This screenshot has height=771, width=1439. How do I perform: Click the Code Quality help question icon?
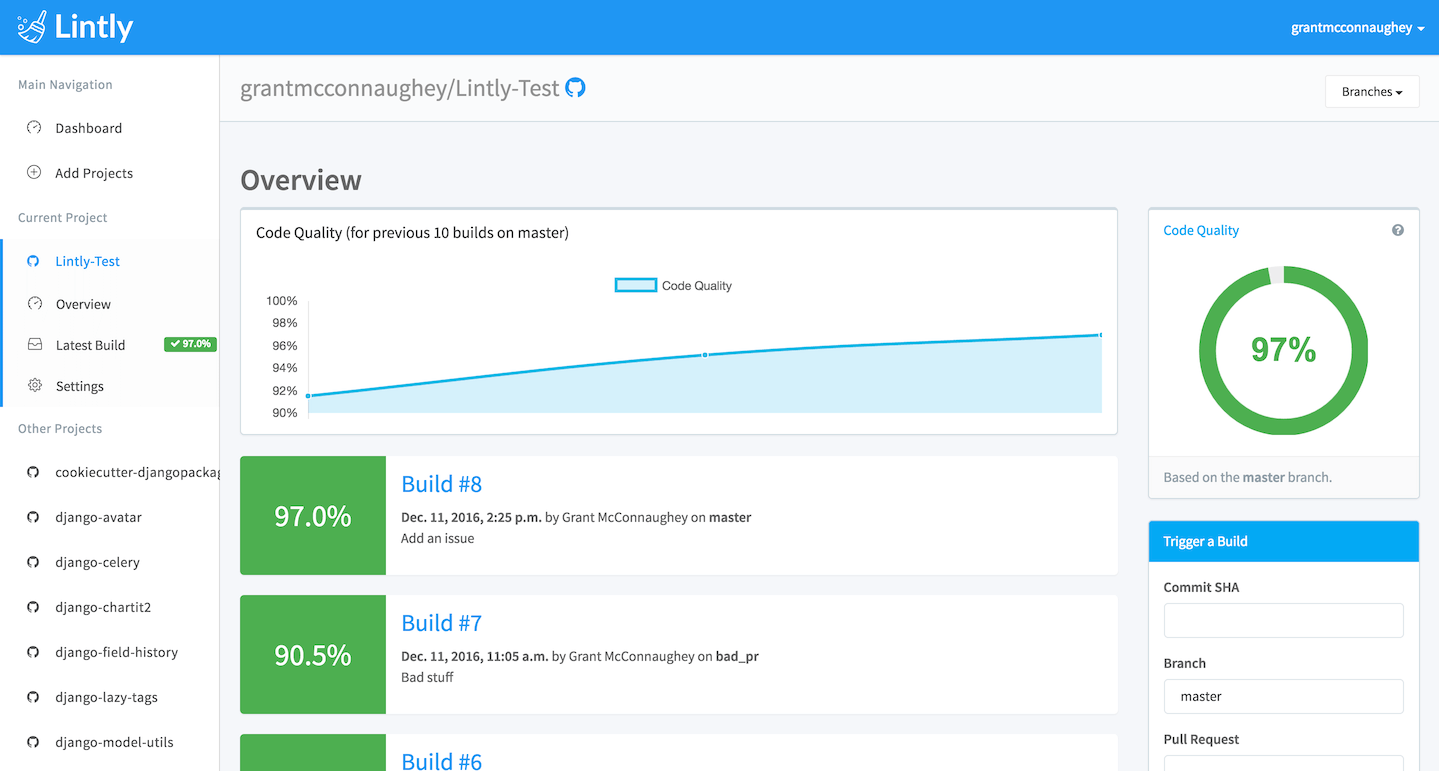click(x=1398, y=230)
